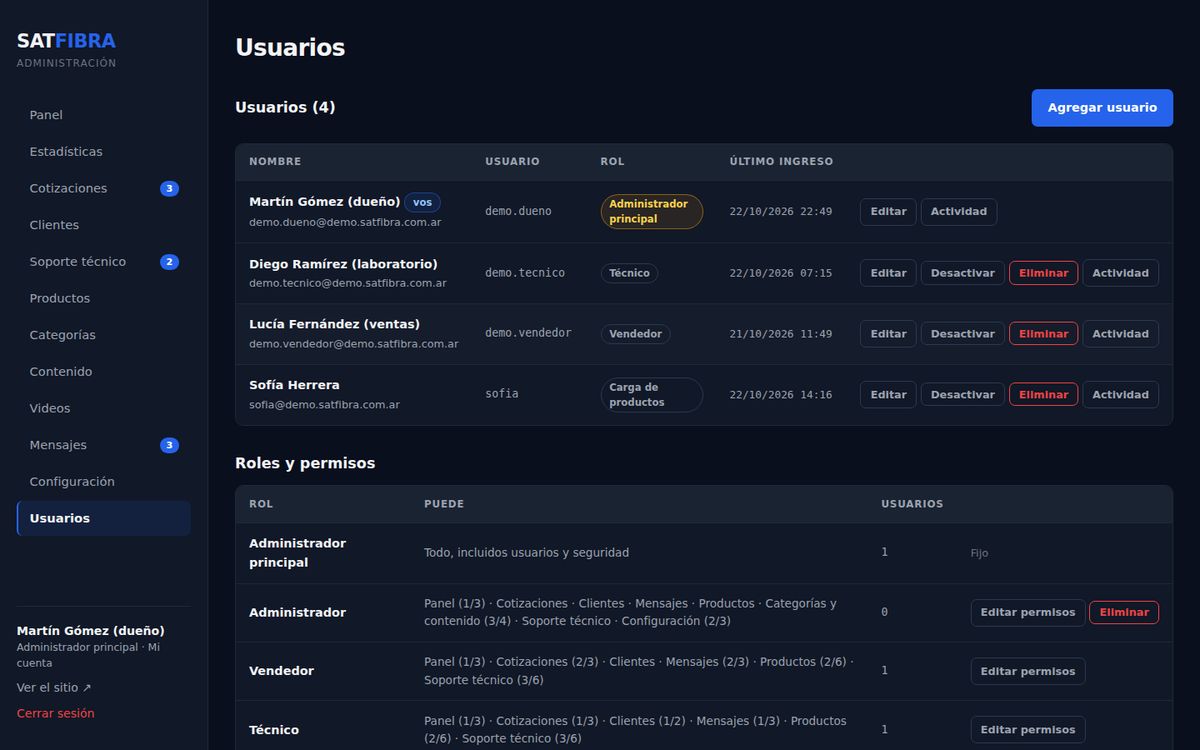This screenshot has height=750, width=1200.
Task: Delete the Administrador role
Action: point(1124,612)
